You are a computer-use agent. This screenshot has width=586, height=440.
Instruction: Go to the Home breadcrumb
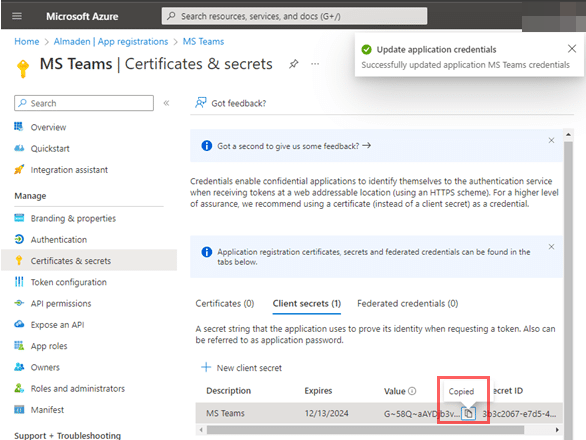point(27,41)
